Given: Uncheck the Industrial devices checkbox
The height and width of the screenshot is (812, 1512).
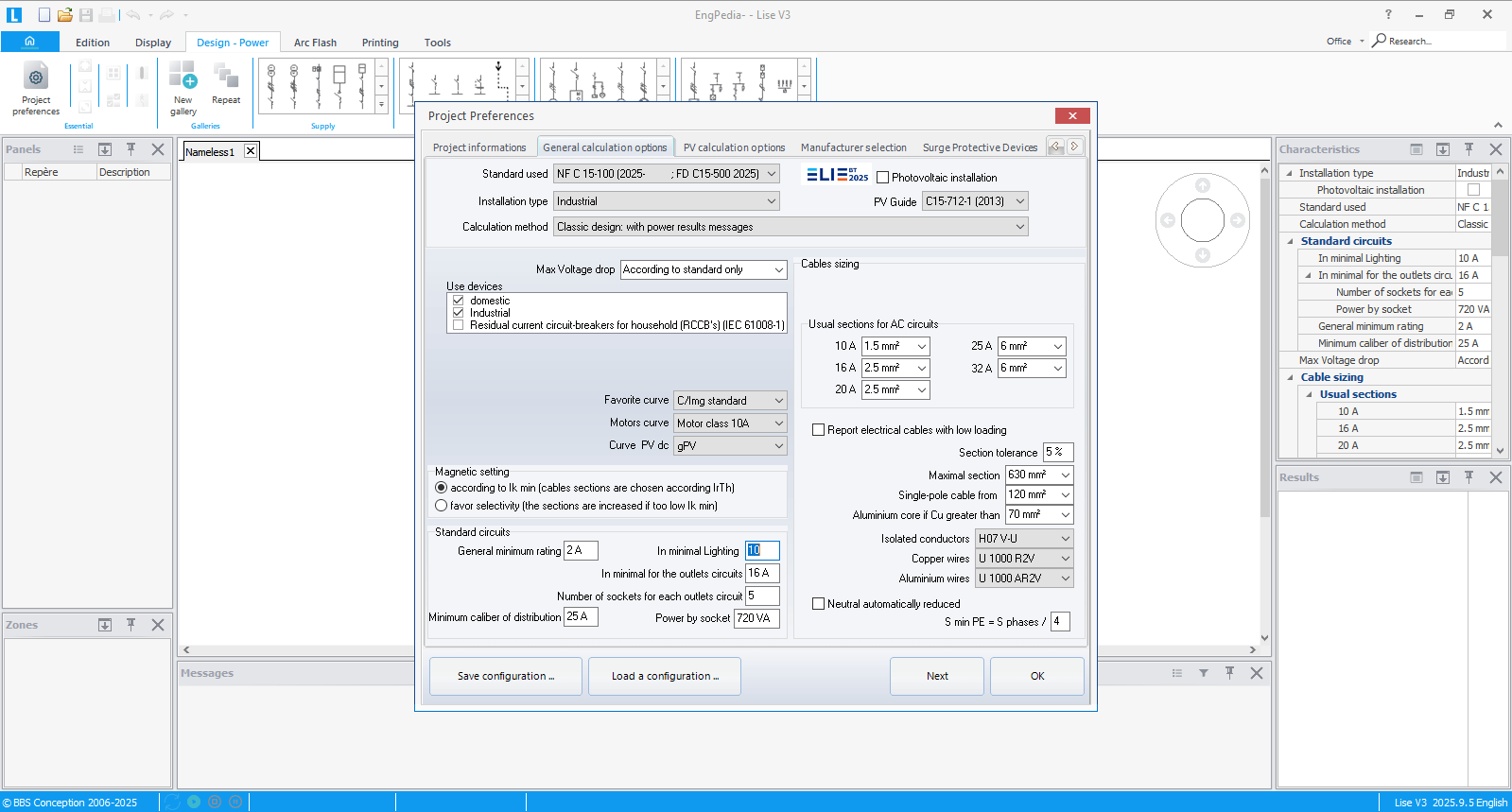Looking at the screenshot, I should pos(459,313).
